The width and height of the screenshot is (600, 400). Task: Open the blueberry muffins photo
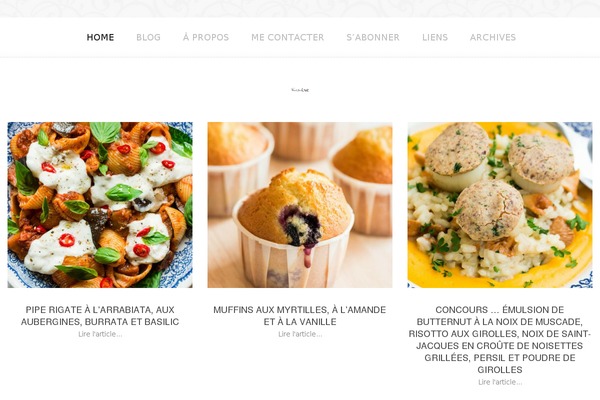point(300,205)
